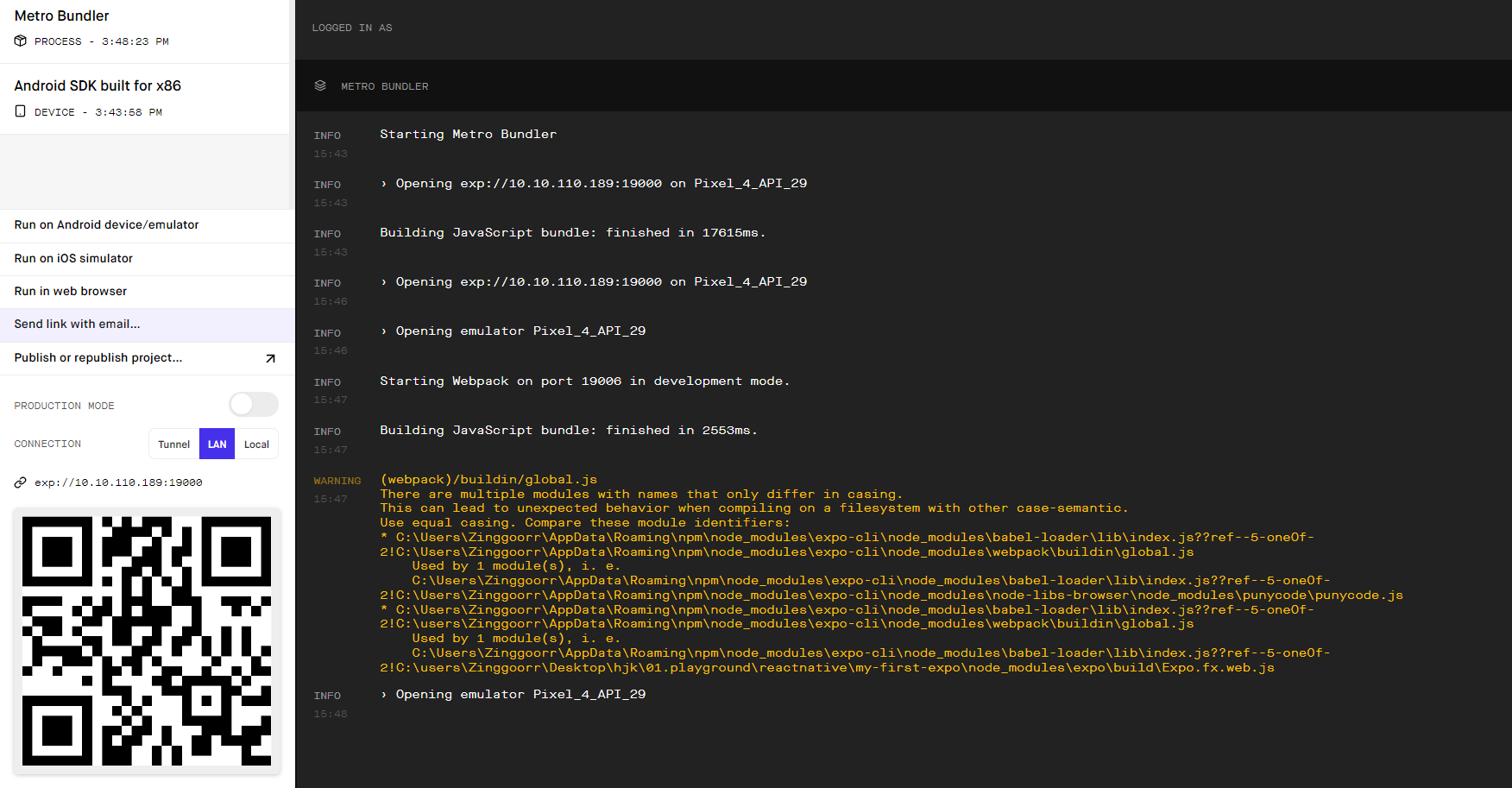This screenshot has width=1512, height=788.
Task: Click the PRODUCTION MODE label
Action: (64, 406)
